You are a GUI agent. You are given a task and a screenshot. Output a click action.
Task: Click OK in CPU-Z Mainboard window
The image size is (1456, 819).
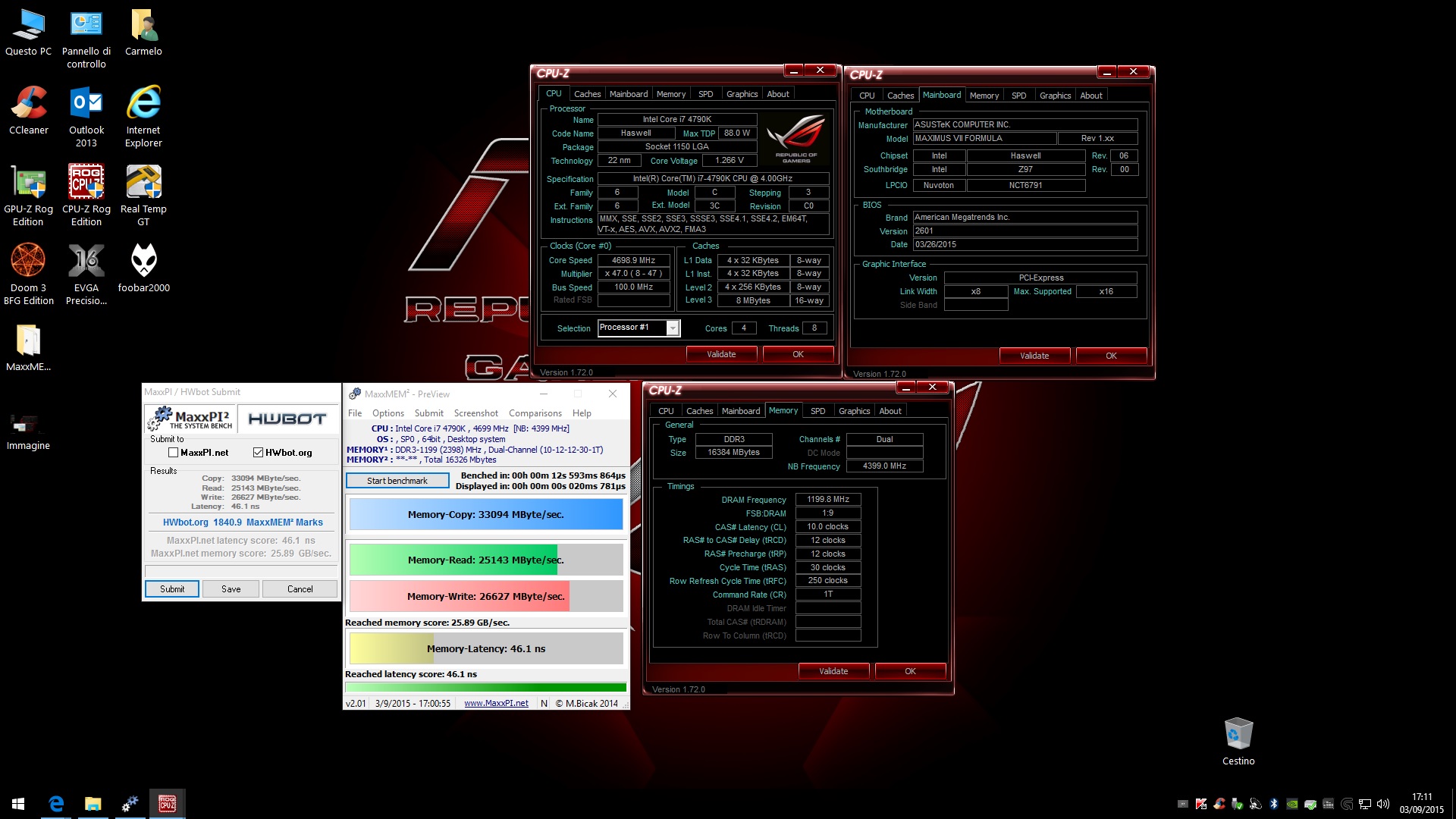click(1111, 356)
